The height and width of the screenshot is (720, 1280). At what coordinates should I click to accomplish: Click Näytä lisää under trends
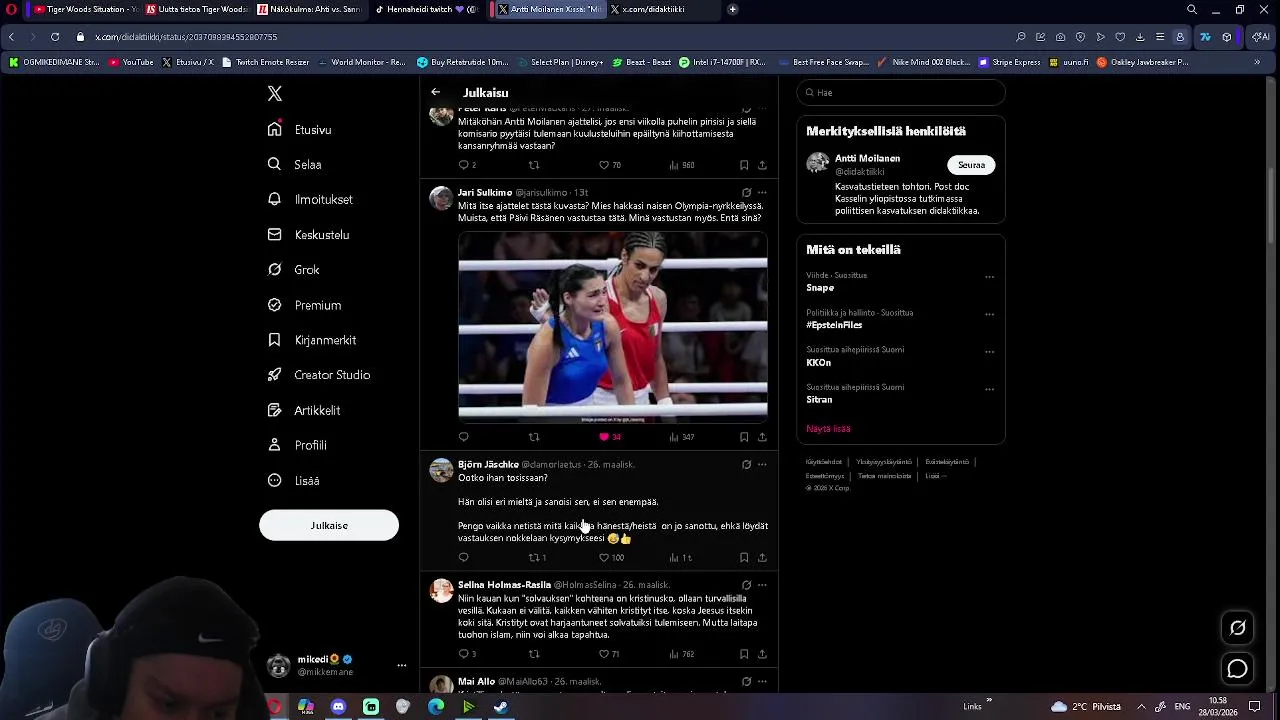point(828,428)
